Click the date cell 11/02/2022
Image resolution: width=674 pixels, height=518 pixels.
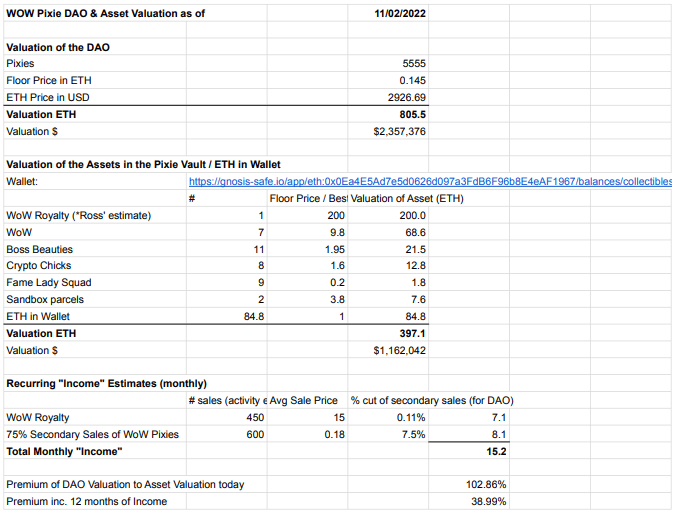pos(399,13)
